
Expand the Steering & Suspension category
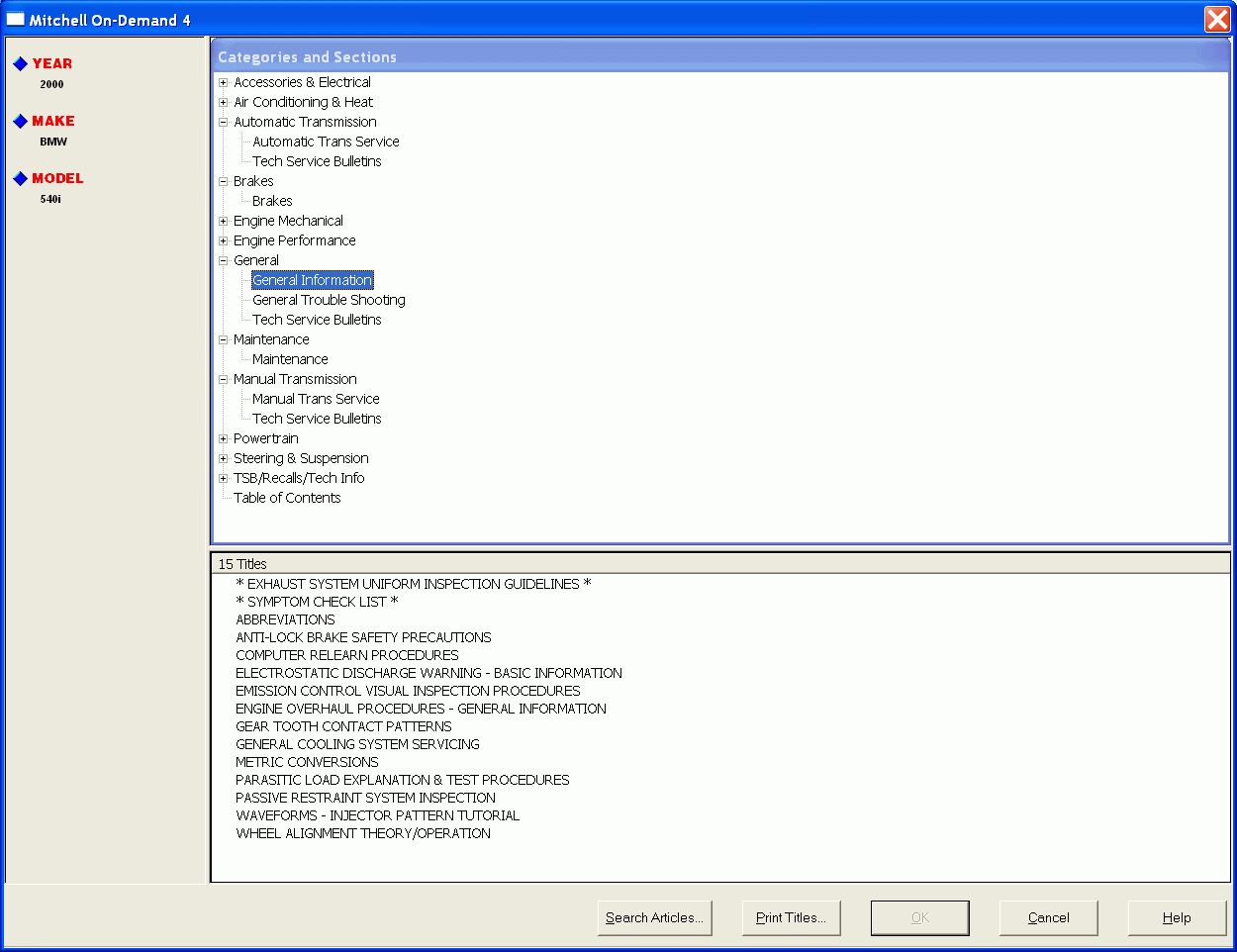click(224, 459)
